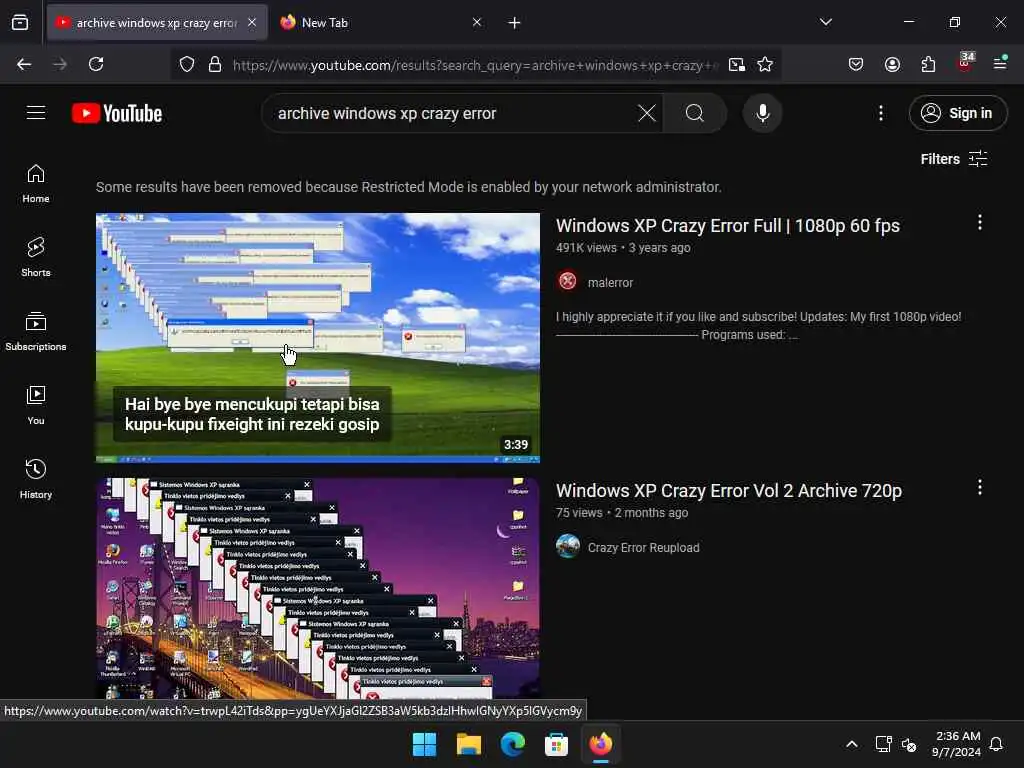Click the 75 views 2 months ago text
Viewport: 1024px width, 768px height.
[622, 513]
